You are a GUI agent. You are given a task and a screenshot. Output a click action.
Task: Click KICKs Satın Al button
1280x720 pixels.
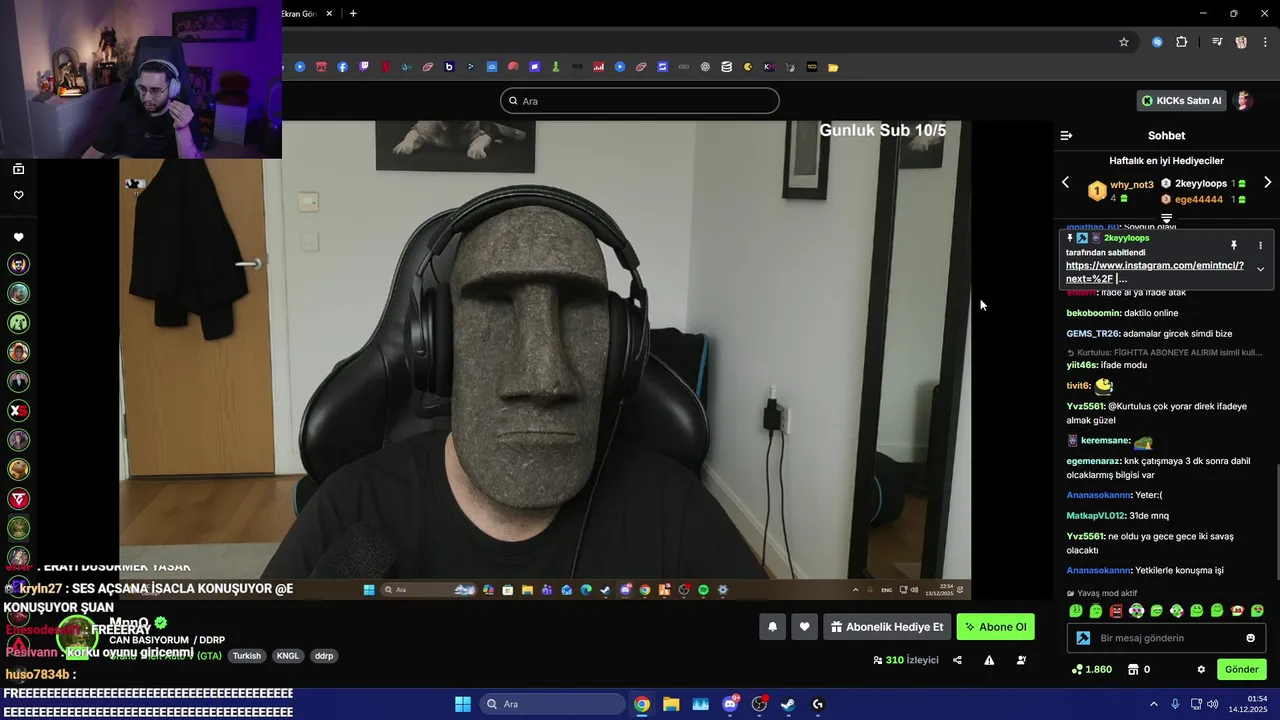tap(1182, 101)
